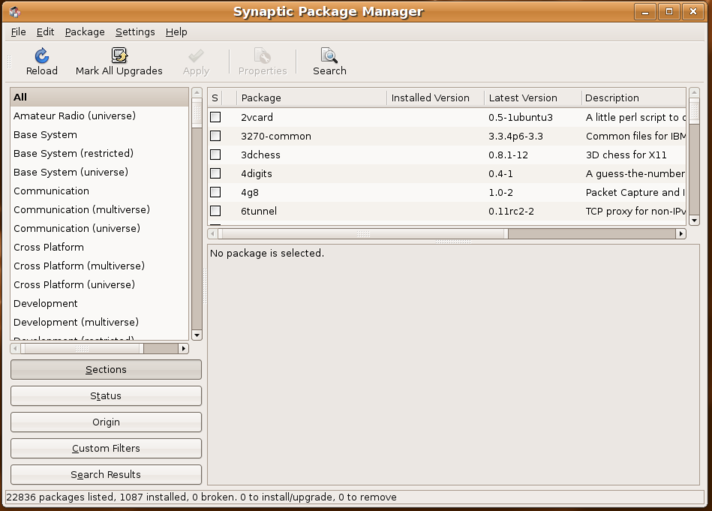Select the Base System section
712x511 pixels.
(x=99, y=135)
